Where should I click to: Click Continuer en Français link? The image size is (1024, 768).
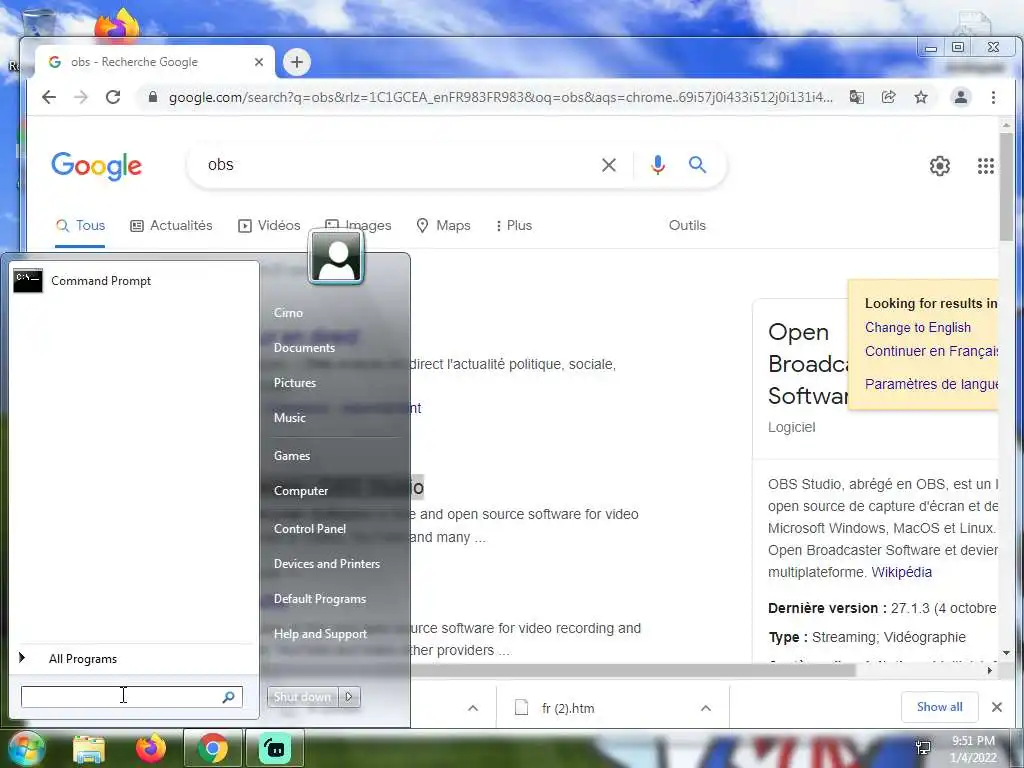pos(931,351)
